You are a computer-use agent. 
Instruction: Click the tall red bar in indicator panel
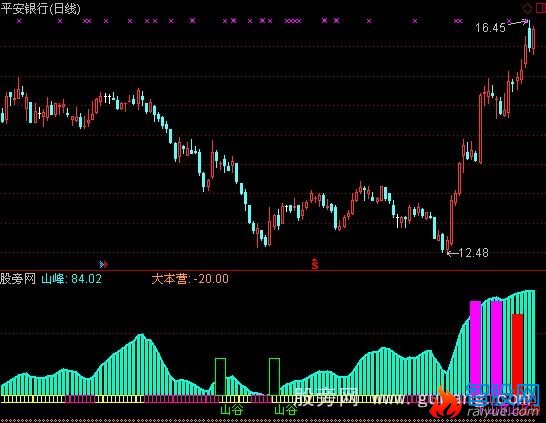(x=517, y=354)
